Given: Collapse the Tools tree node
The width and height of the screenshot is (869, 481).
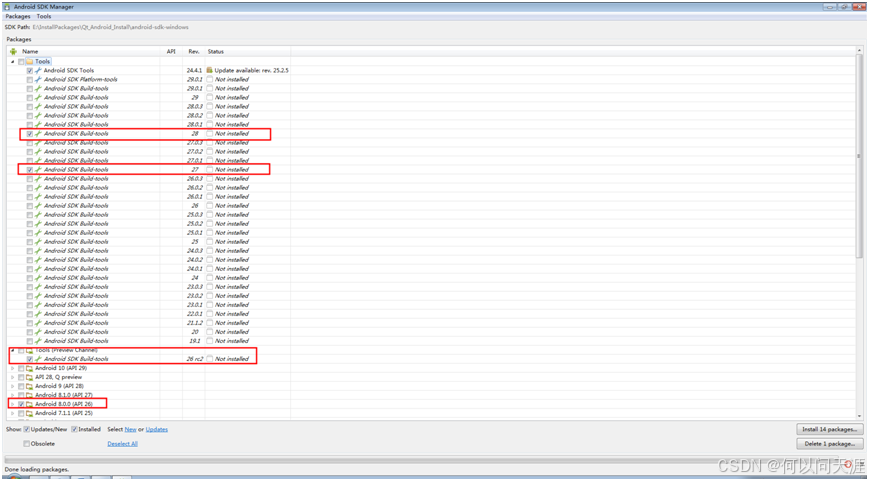Looking at the screenshot, I should point(13,62).
